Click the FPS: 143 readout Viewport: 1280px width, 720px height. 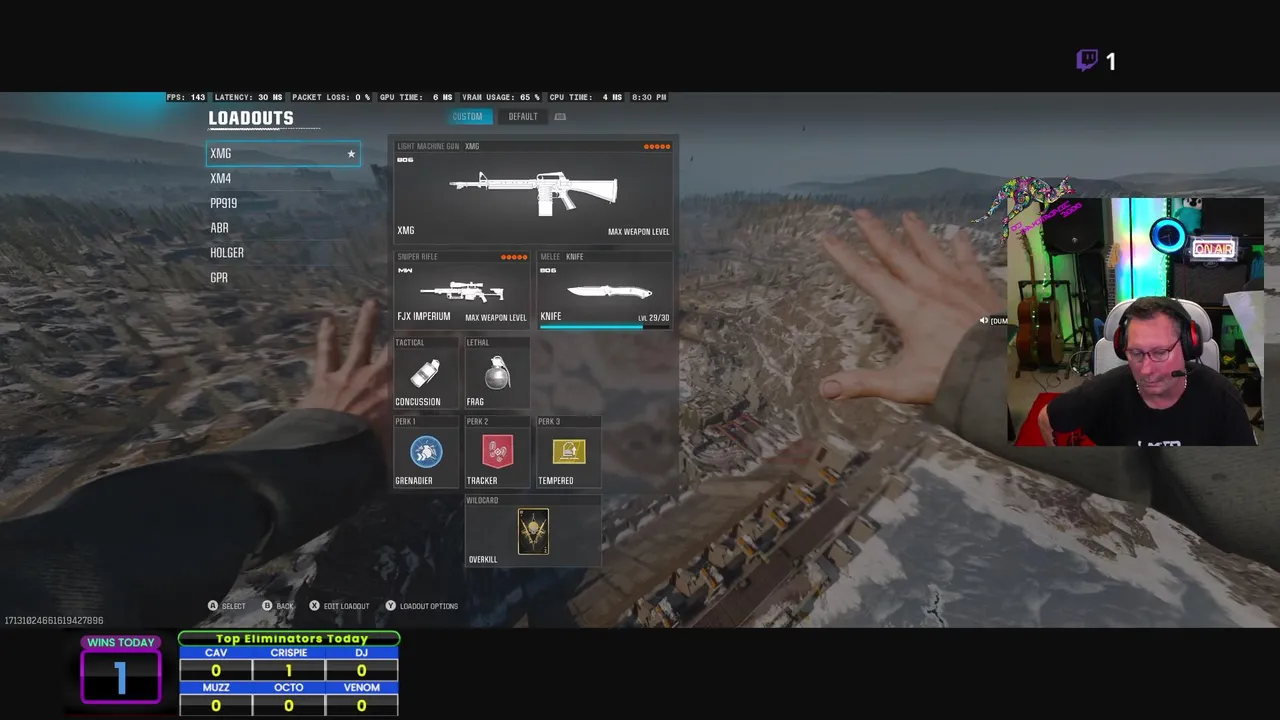[x=186, y=97]
